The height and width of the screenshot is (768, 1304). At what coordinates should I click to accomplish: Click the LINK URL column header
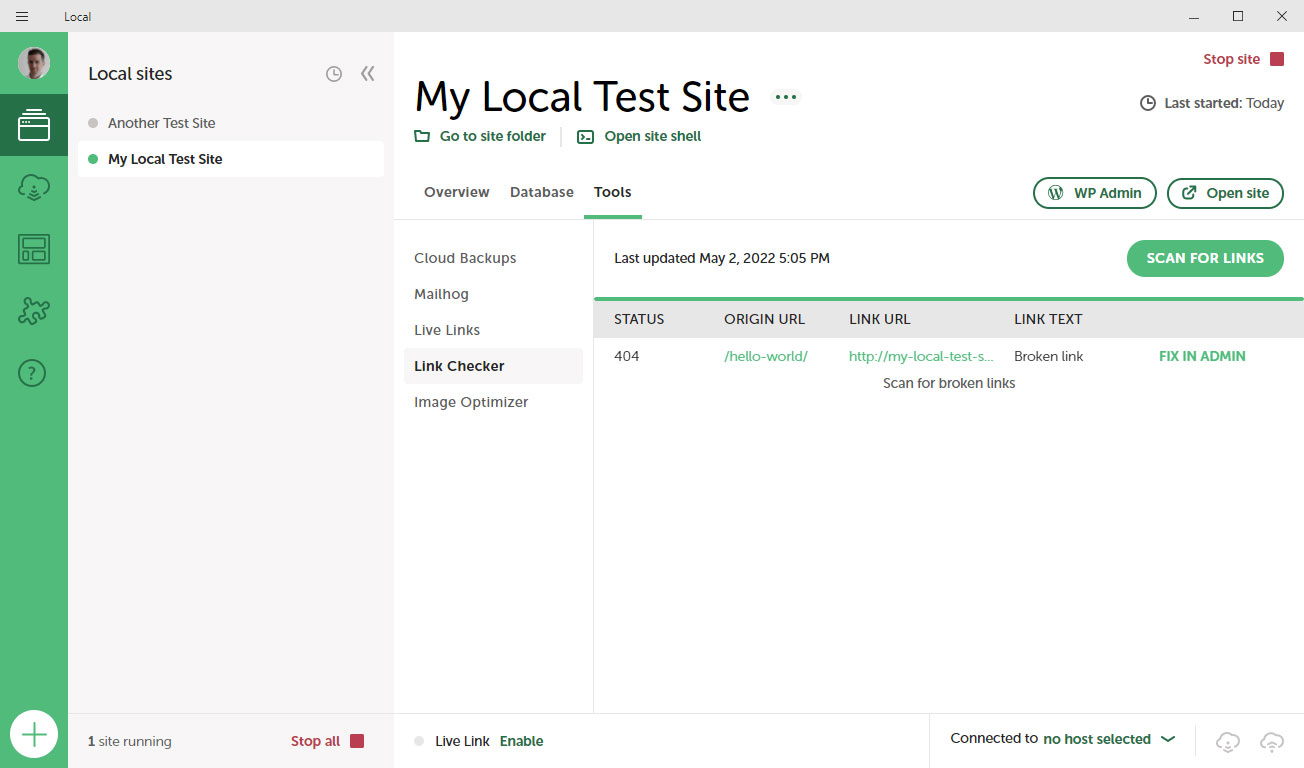pyautogui.click(x=880, y=319)
